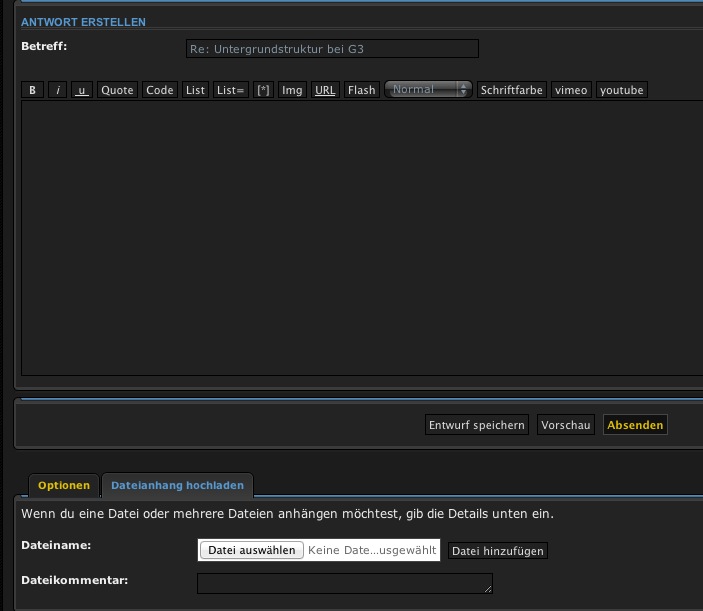Apply italic with the i button
703x611 pixels.
pyautogui.click(x=57, y=90)
